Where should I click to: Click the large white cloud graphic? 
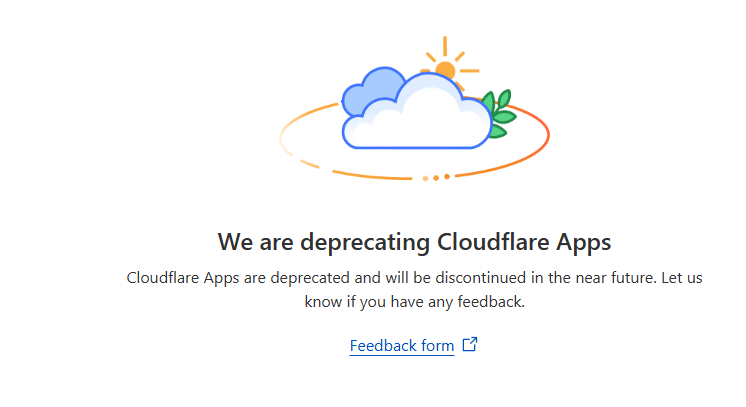point(420,120)
